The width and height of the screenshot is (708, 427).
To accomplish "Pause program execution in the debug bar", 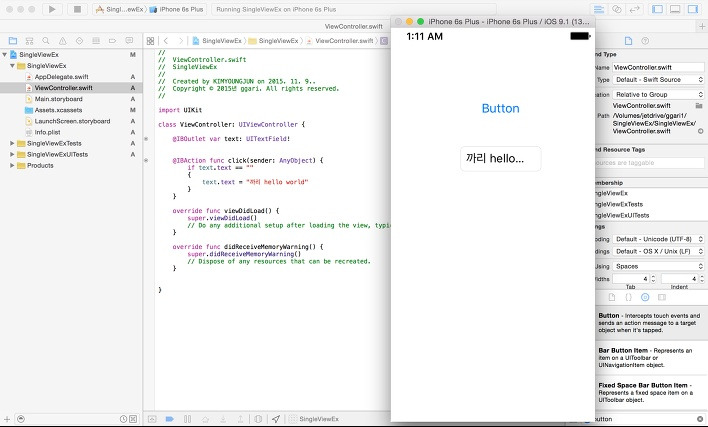I will [x=187, y=419].
